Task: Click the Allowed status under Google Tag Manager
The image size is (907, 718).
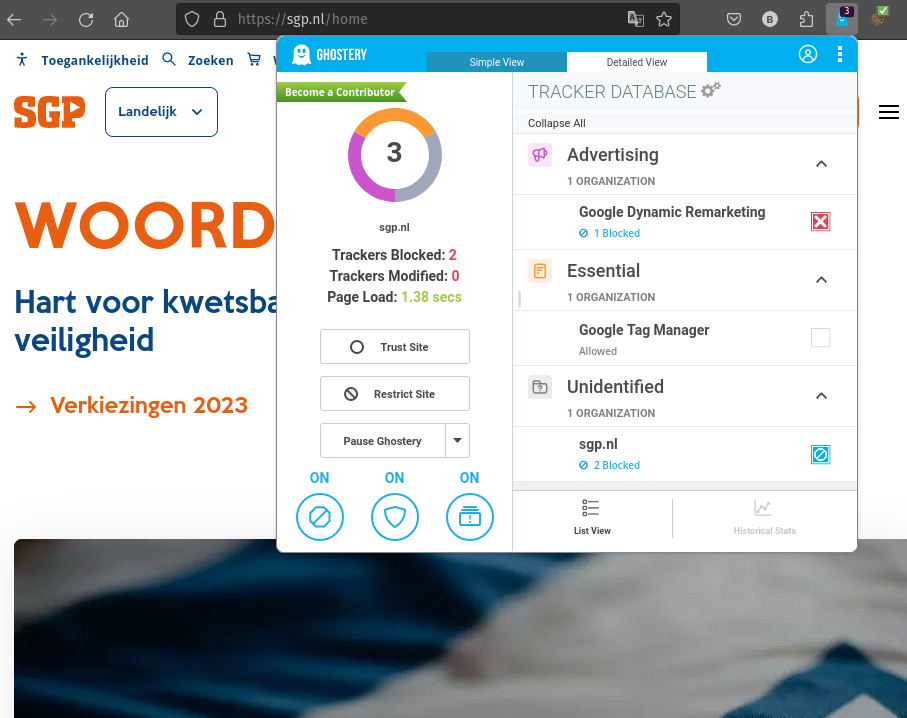Action: tap(598, 351)
